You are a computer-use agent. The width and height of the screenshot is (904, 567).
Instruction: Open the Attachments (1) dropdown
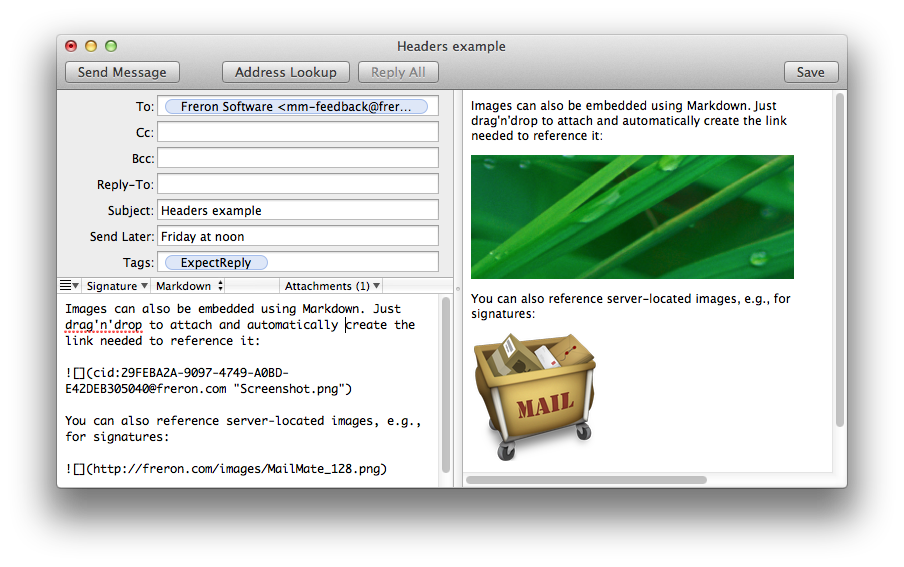pyautogui.click(x=333, y=286)
